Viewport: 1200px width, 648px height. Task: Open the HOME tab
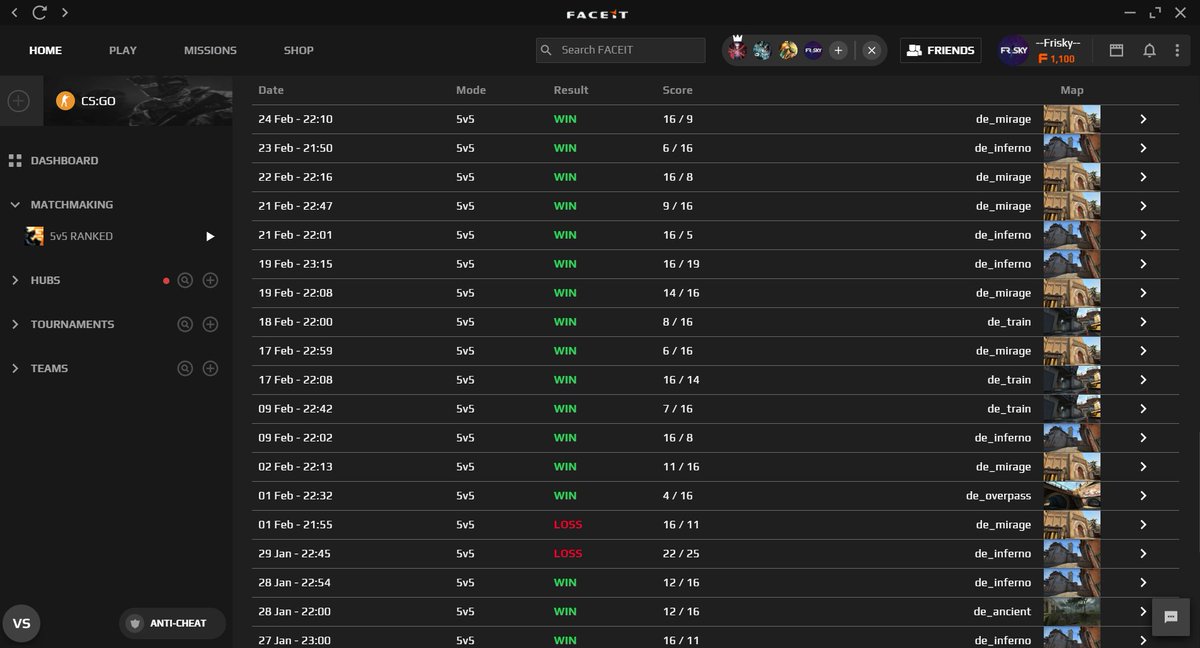coord(45,50)
